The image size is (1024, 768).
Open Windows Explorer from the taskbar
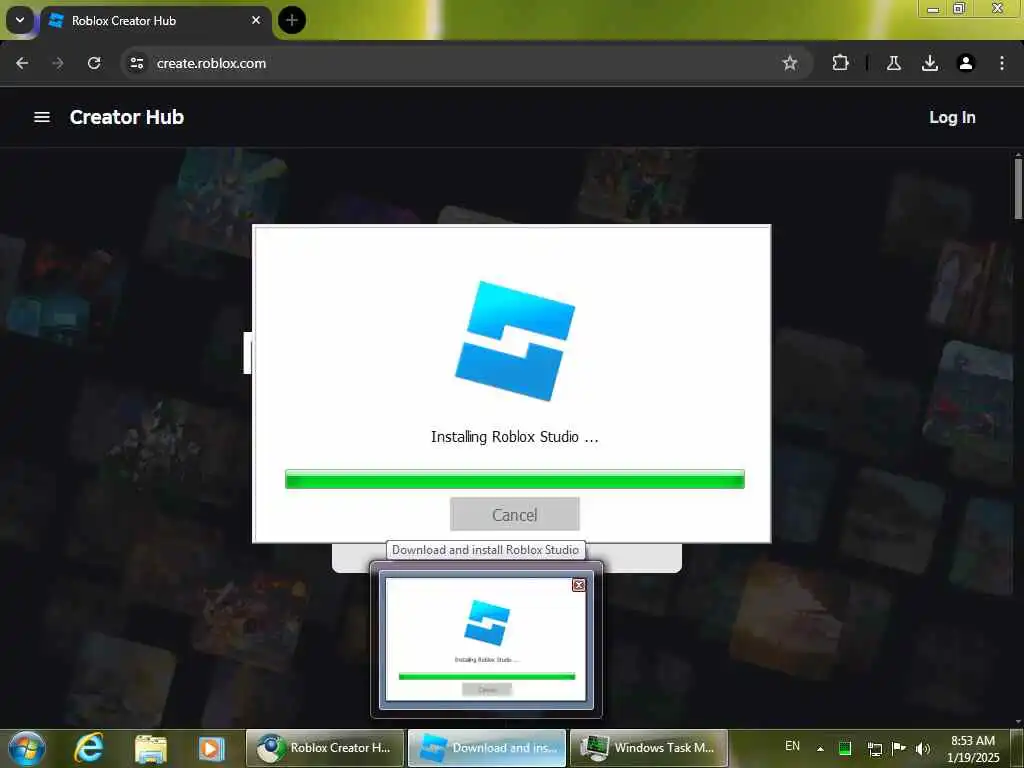click(151, 748)
